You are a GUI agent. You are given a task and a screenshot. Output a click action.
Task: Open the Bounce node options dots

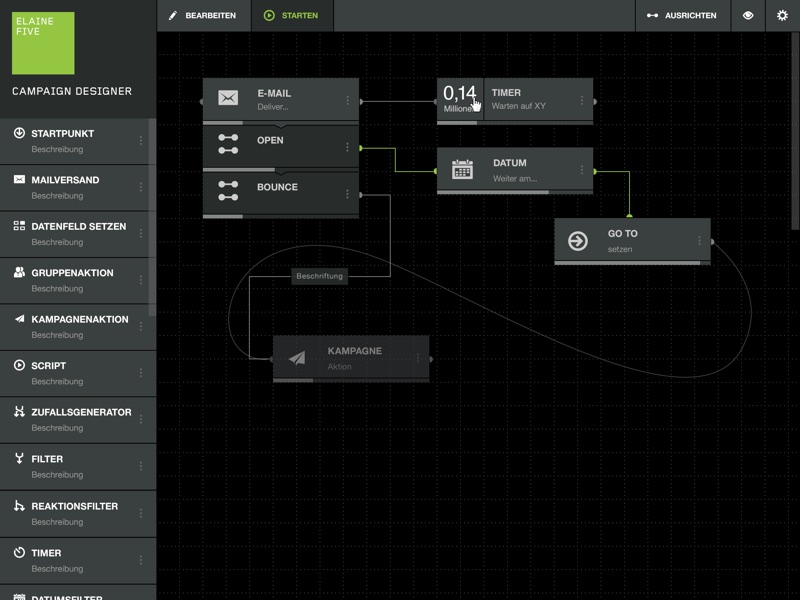pos(347,194)
